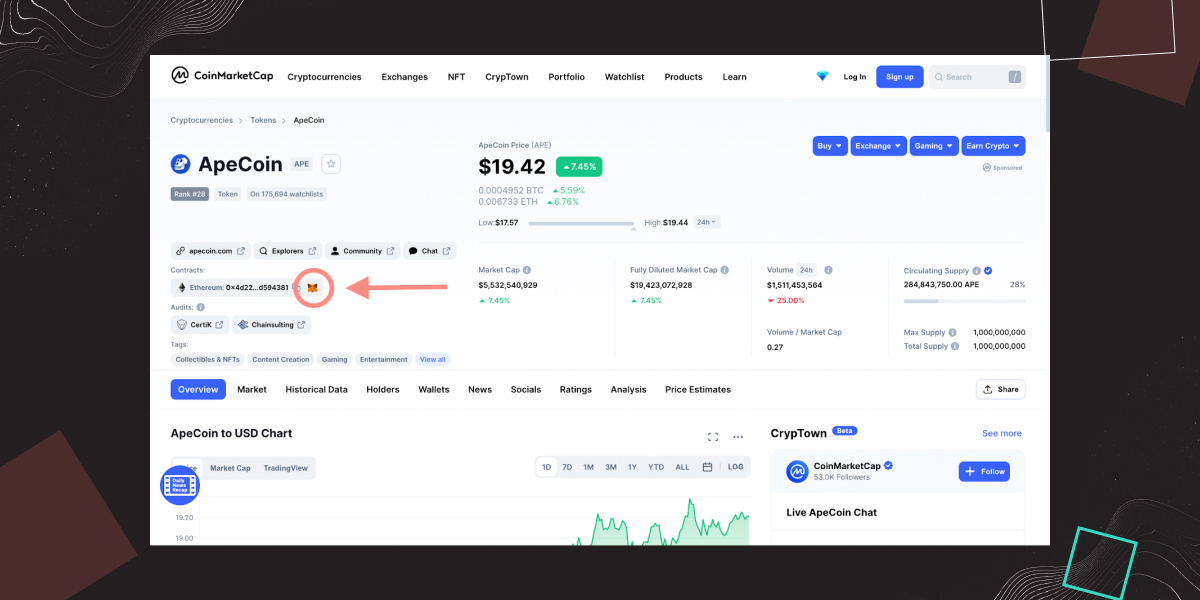Click the page's vertical scrollbar

[x=1046, y=95]
